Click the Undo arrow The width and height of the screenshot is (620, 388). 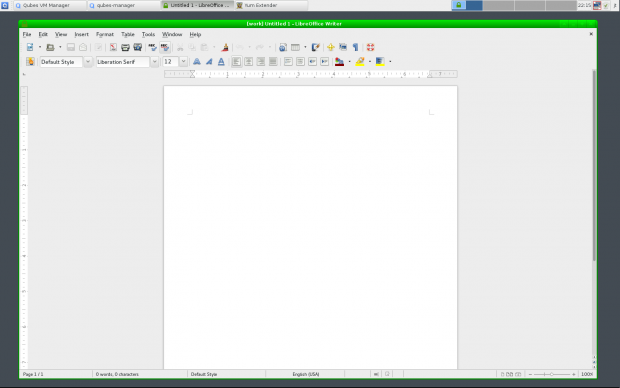pyautogui.click(x=240, y=47)
